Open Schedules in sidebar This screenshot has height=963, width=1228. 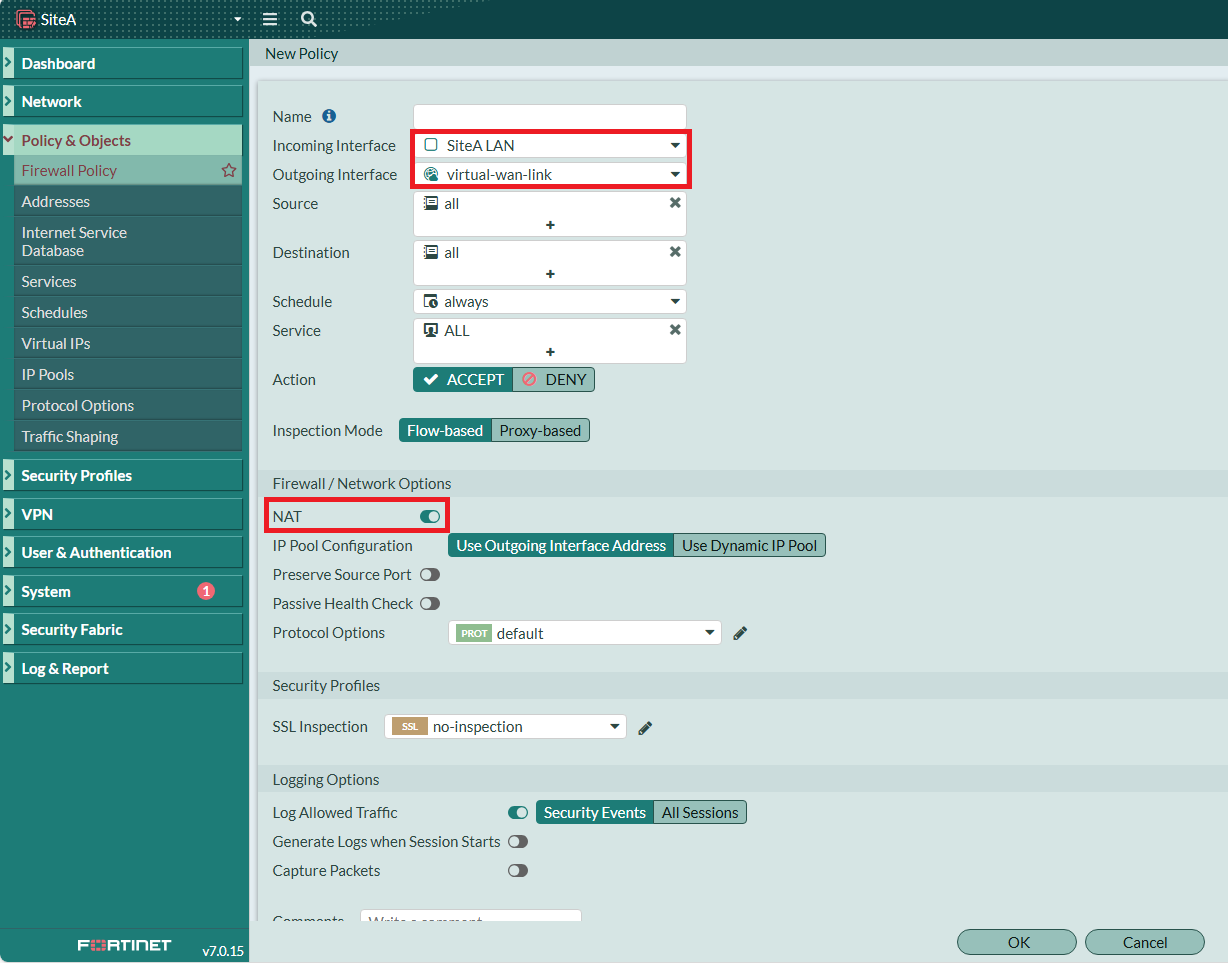pyautogui.click(x=128, y=313)
